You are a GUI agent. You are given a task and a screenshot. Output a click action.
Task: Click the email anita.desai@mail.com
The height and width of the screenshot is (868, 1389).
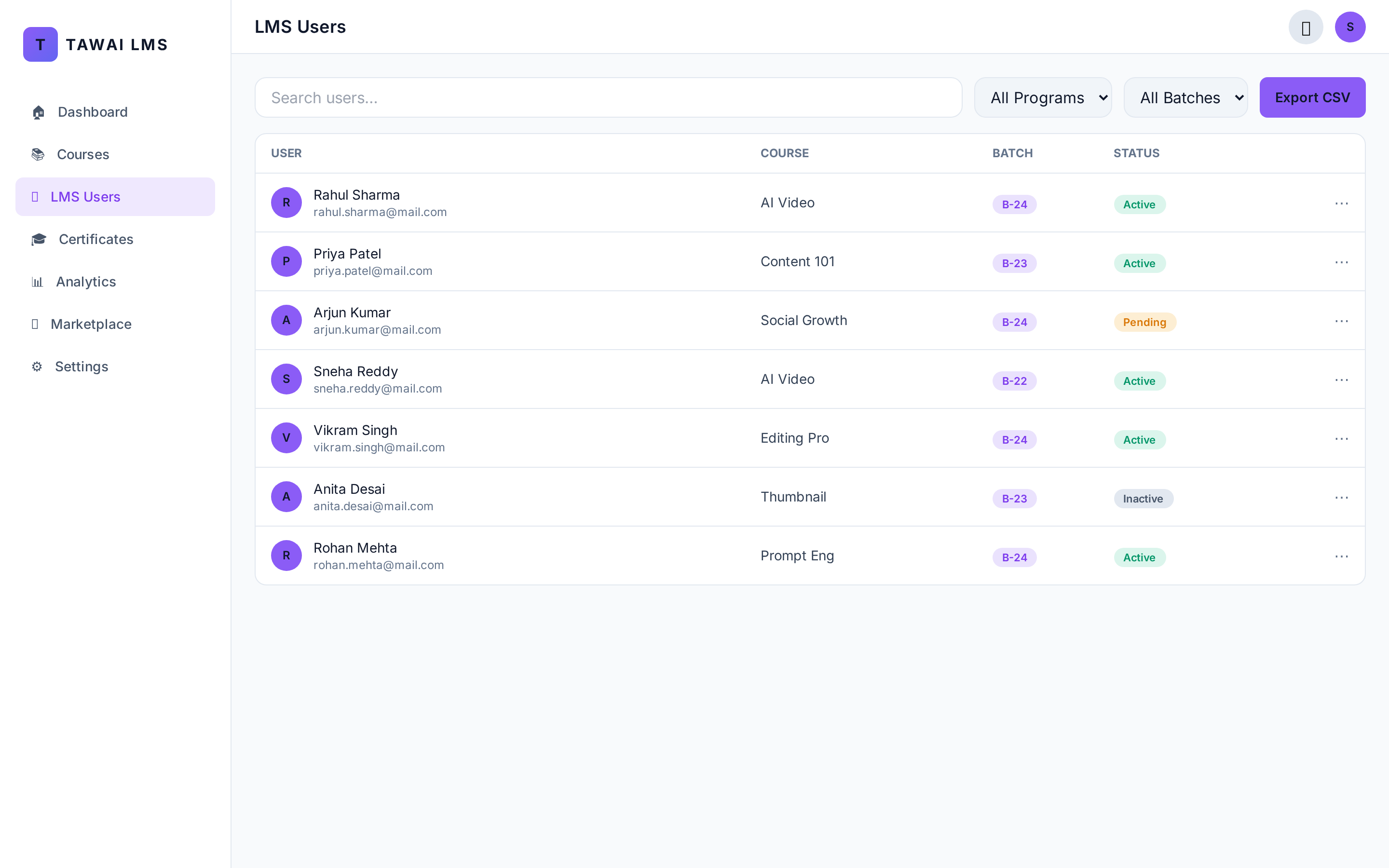click(373, 506)
